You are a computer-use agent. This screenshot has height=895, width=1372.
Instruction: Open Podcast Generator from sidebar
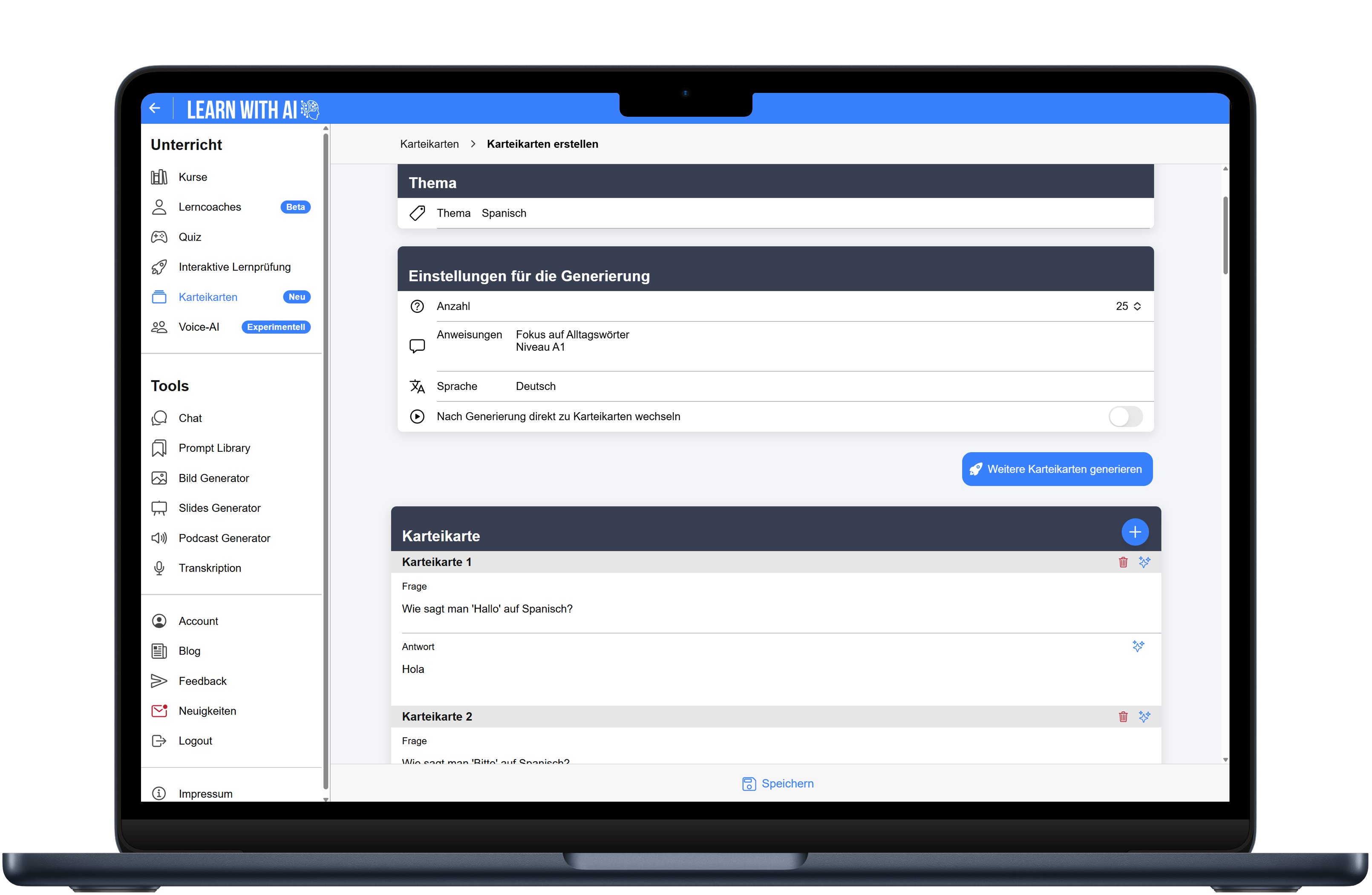(x=224, y=538)
